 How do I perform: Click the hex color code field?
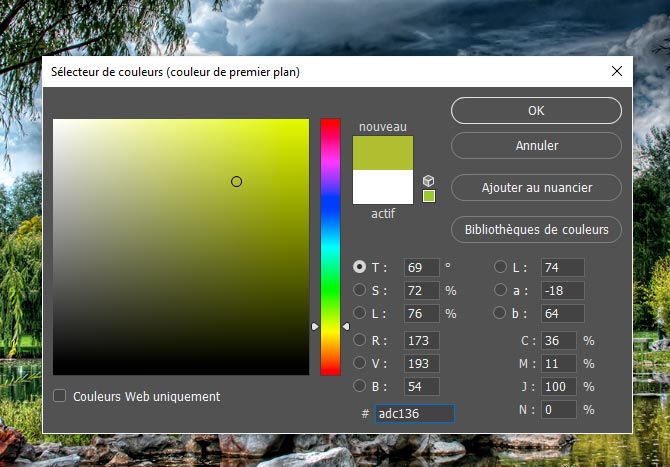[414, 414]
